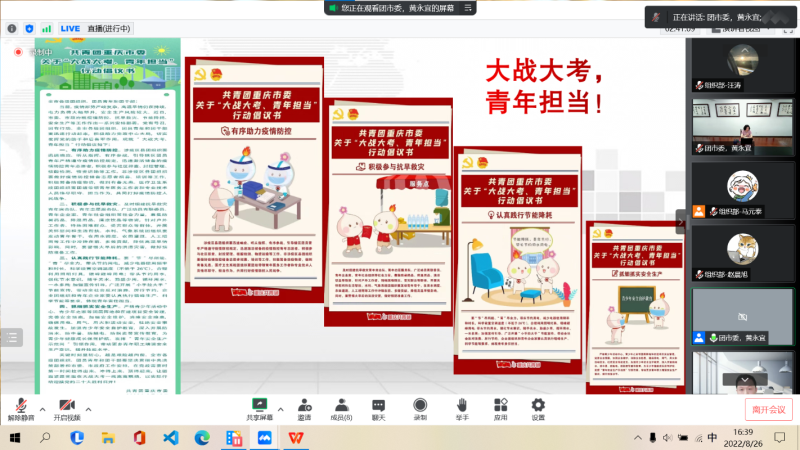Open screen recorder app on taskbar
Screen dimensions: 800x450
234,438
